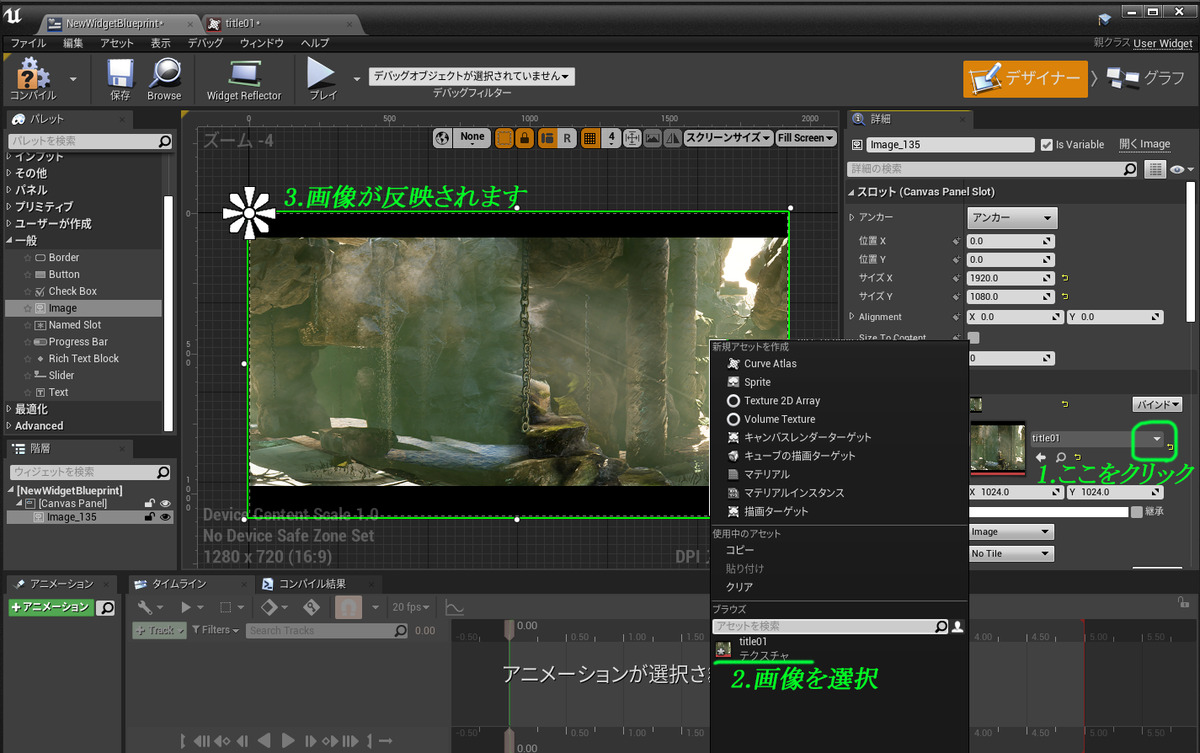Switch to Designer (デザイナー) mode
The width and height of the screenshot is (1200, 753).
click(1025, 78)
